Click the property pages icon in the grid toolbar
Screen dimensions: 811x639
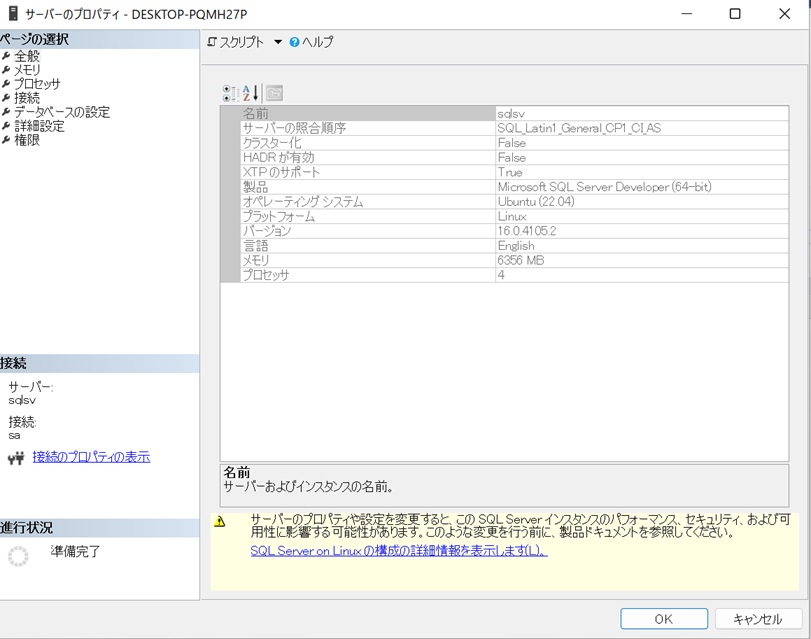[x=274, y=93]
